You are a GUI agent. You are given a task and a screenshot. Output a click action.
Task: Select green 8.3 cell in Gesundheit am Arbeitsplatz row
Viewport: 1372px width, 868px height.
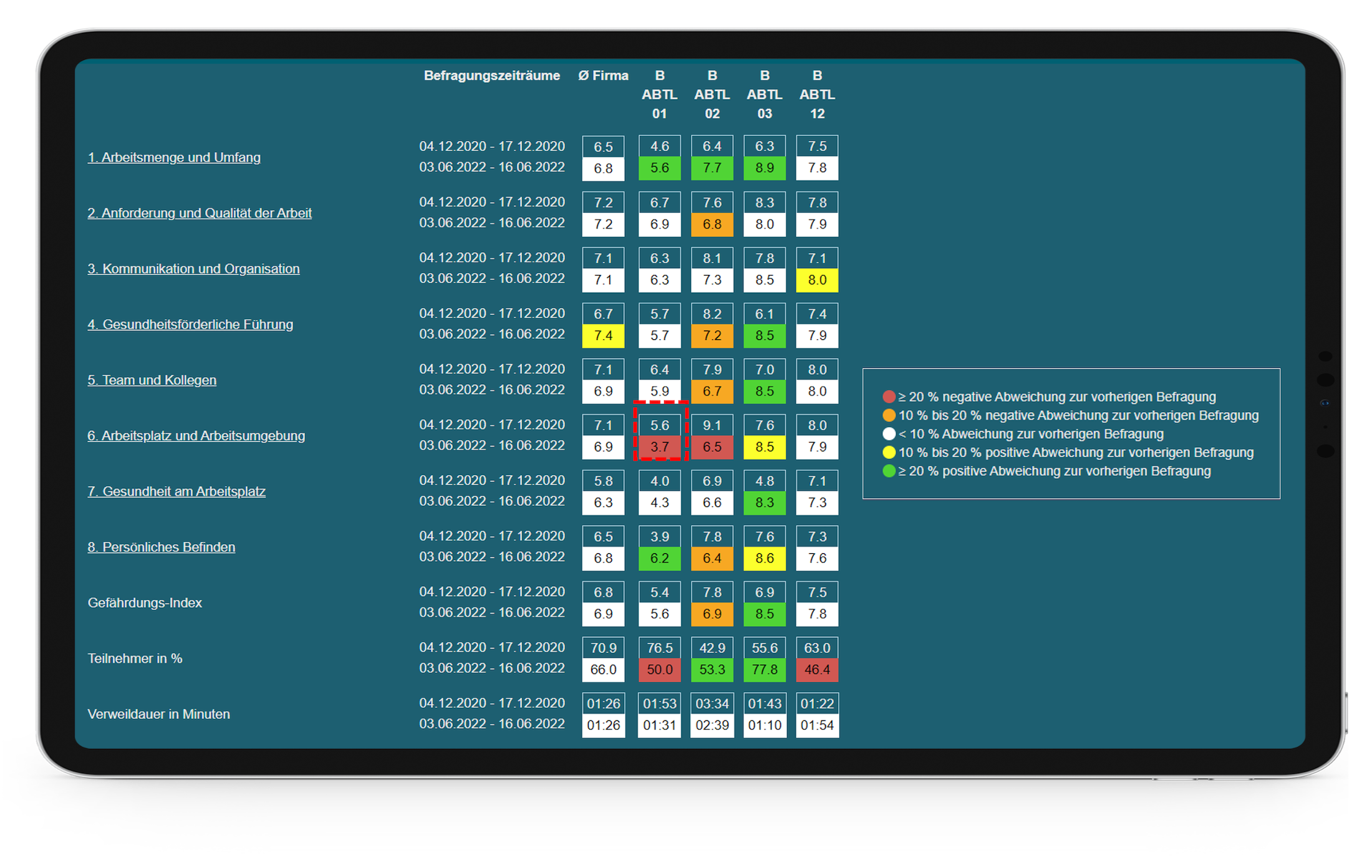[765, 503]
